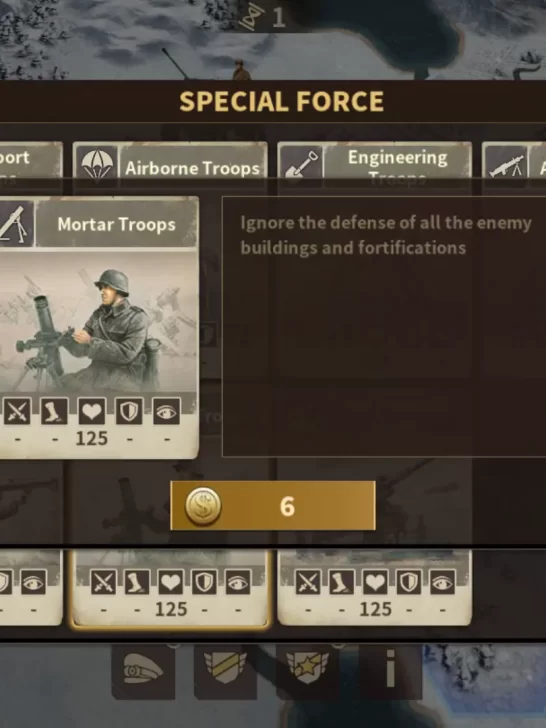Select the highlighted lower unit card
Image resolution: width=546 pixels, height=728 pixels.
click(x=170, y=589)
